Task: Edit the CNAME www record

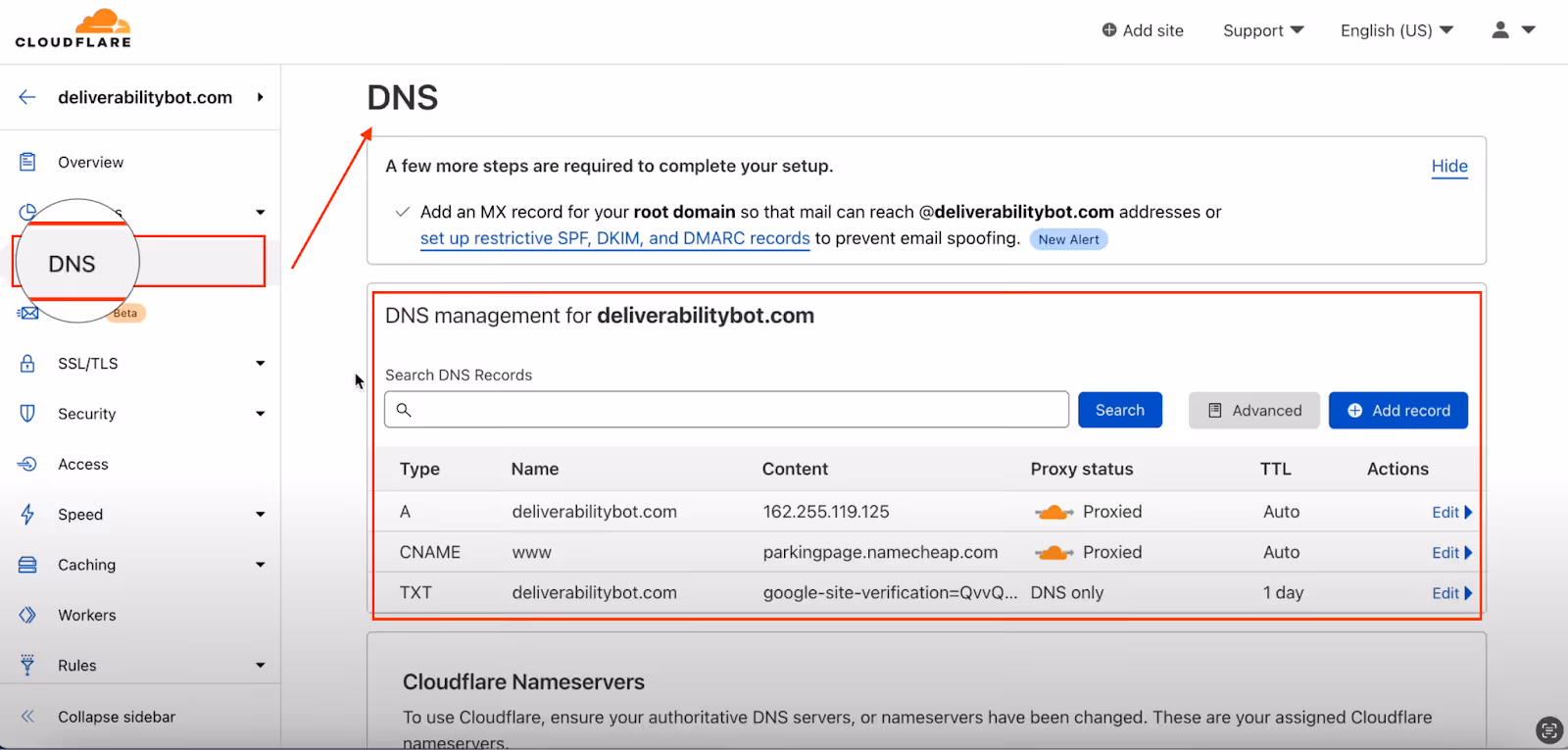Action: click(x=1451, y=552)
